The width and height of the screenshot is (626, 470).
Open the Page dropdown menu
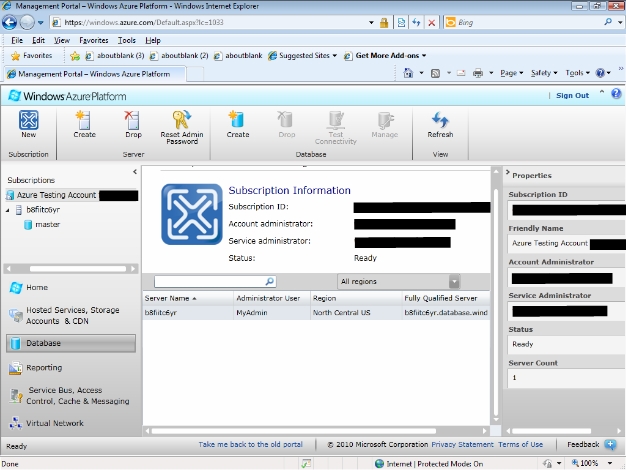511,73
